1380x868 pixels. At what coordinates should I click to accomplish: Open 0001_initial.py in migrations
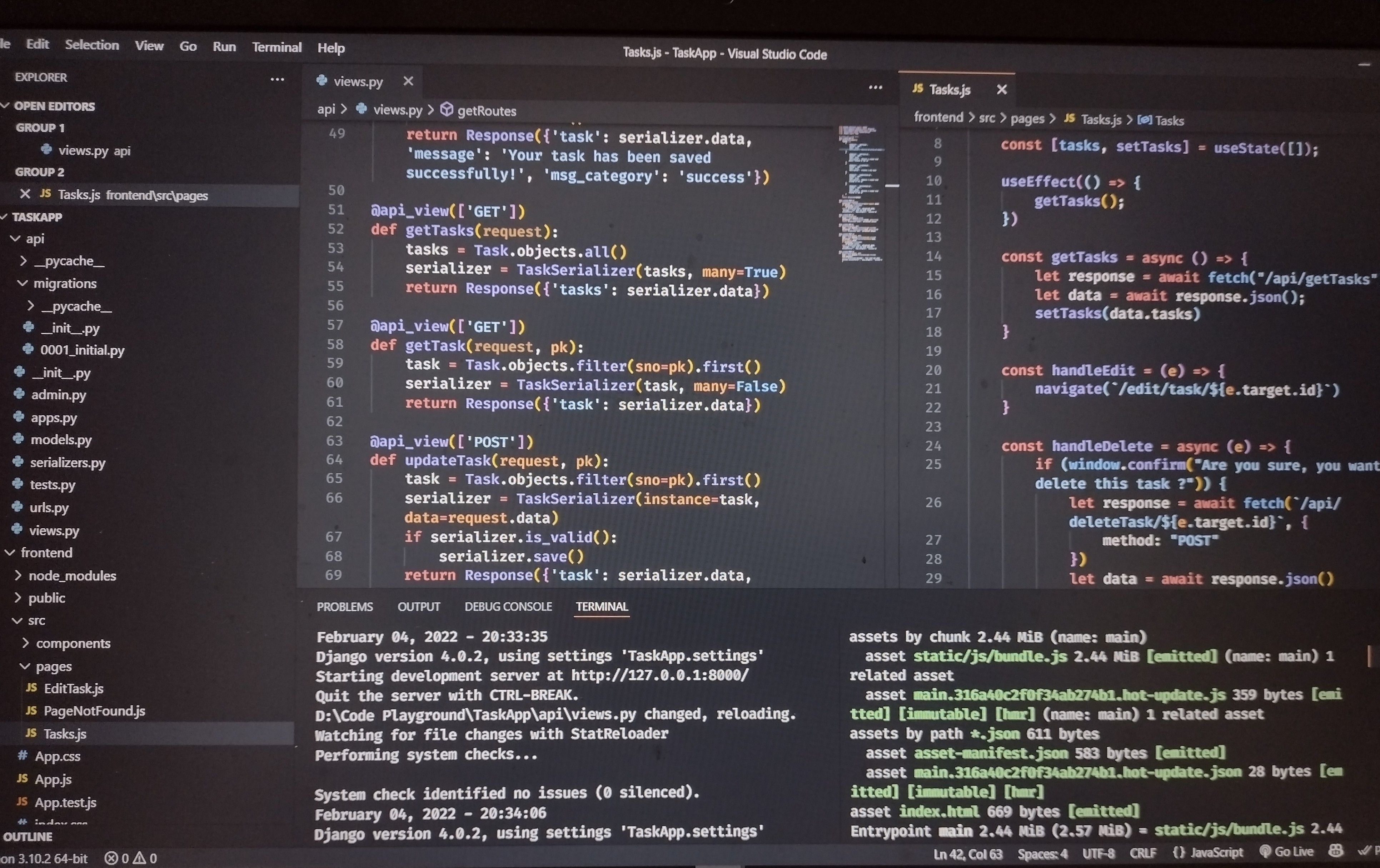82,349
